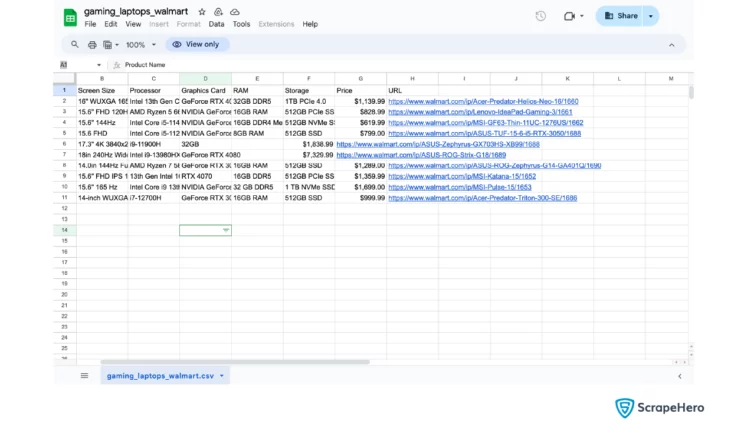Select row 1 header
744x437 pixels.
[x=65, y=90]
